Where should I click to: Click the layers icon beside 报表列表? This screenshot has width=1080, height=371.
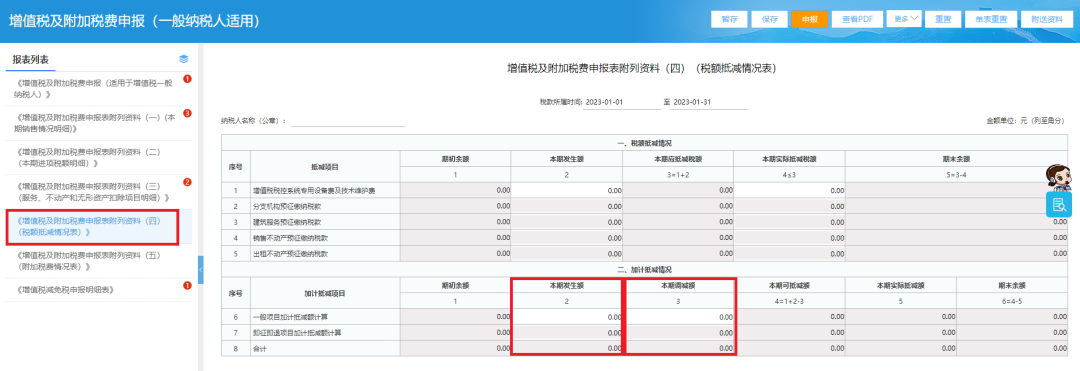(x=184, y=59)
